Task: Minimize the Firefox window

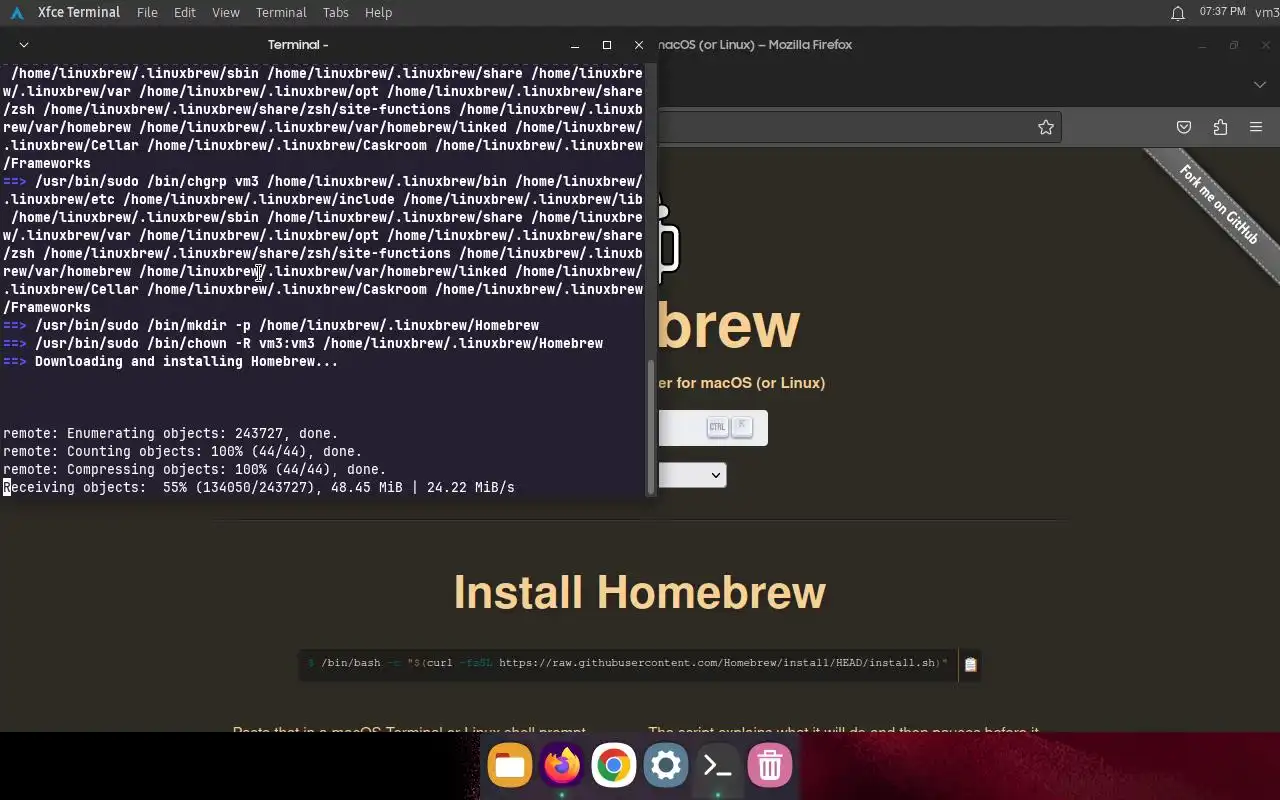Action: click(x=1202, y=45)
